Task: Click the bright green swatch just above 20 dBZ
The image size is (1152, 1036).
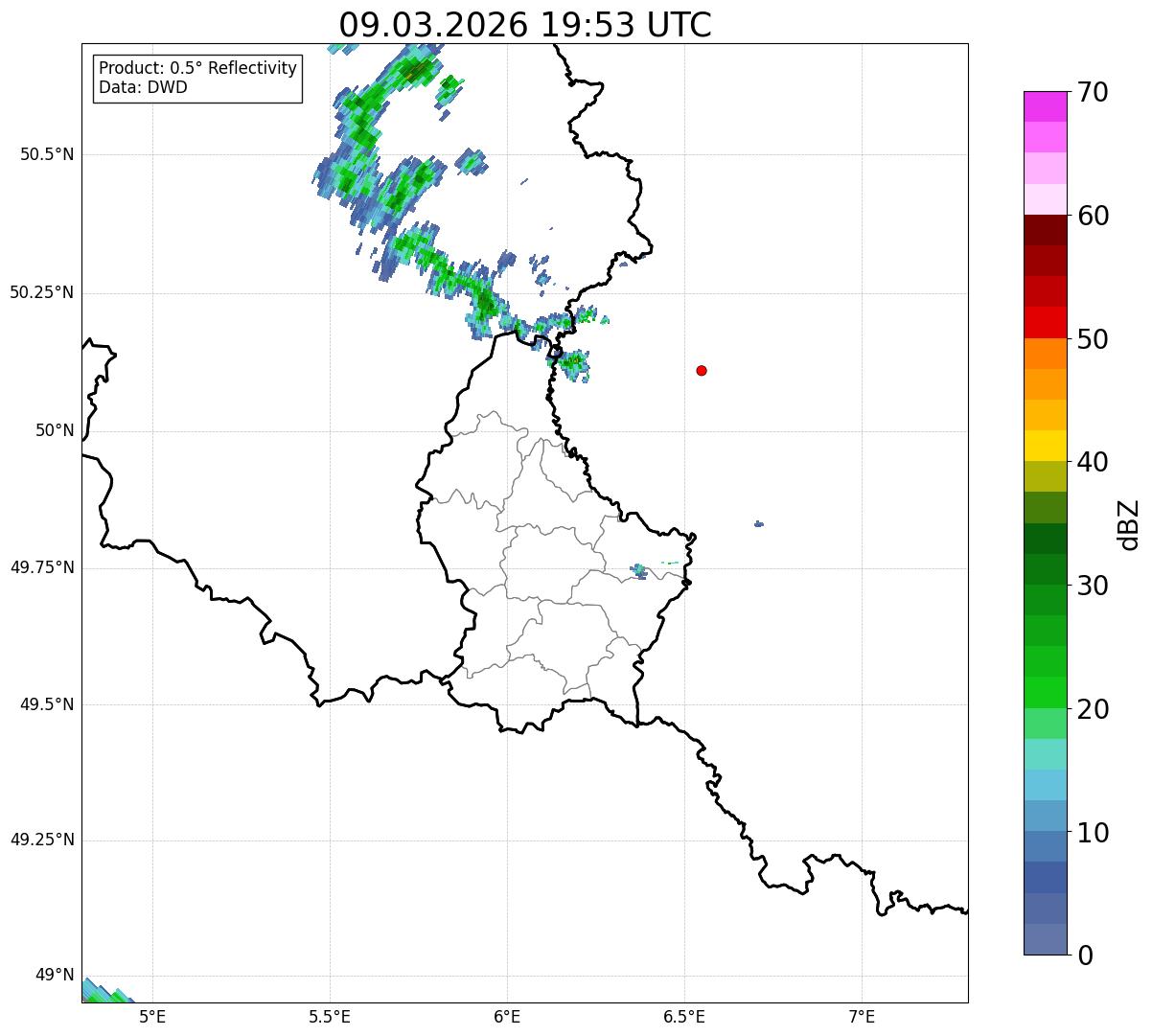Action: point(1045,692)
